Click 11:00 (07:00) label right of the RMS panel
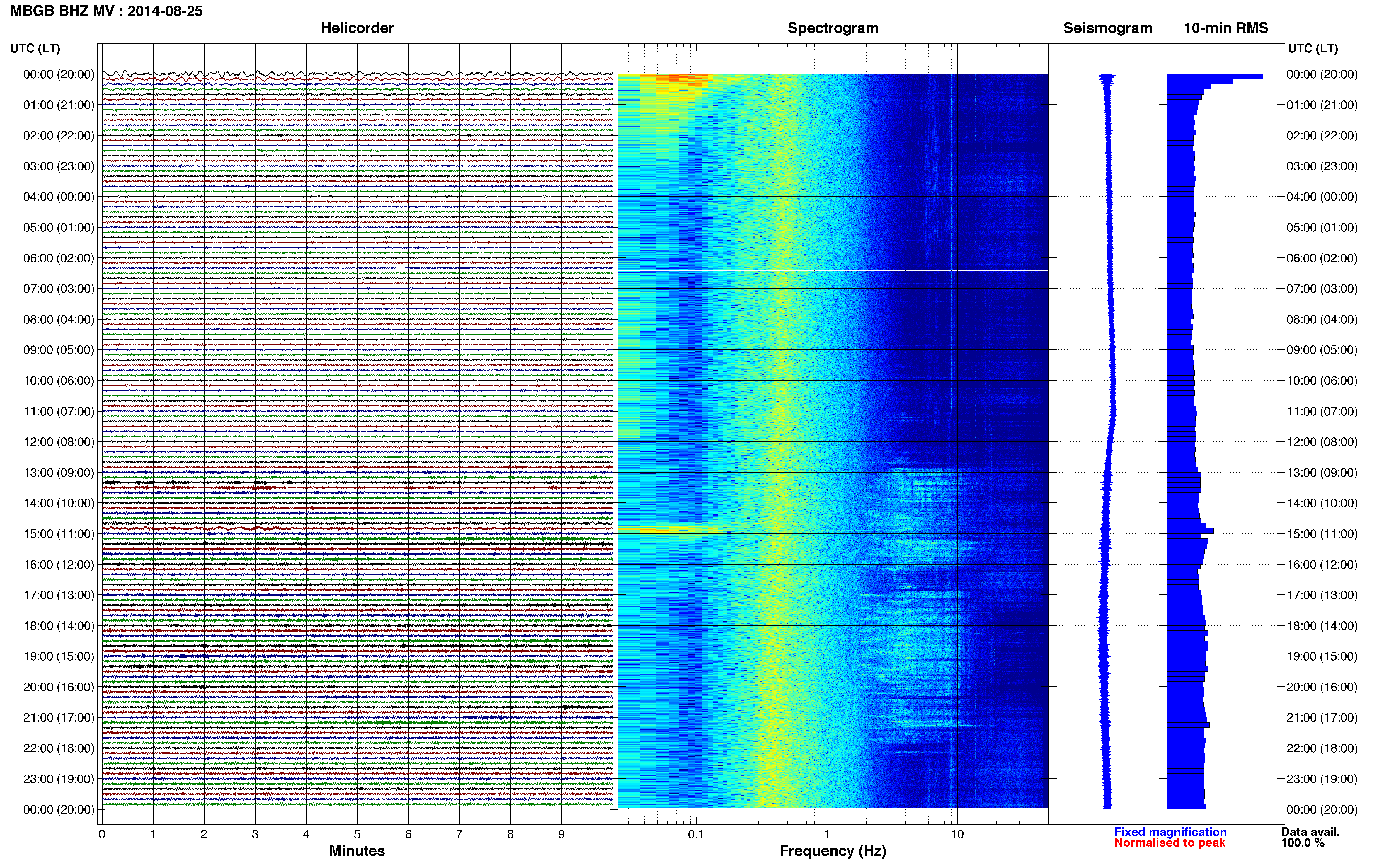Viewport: 1389px width, 868px height. point(1322,411)
